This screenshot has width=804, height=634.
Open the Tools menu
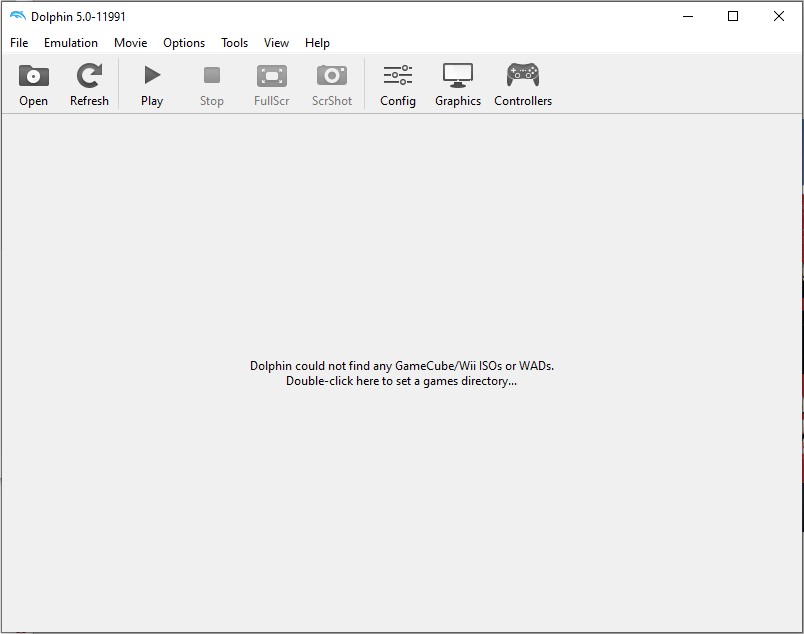coord(234,43)
